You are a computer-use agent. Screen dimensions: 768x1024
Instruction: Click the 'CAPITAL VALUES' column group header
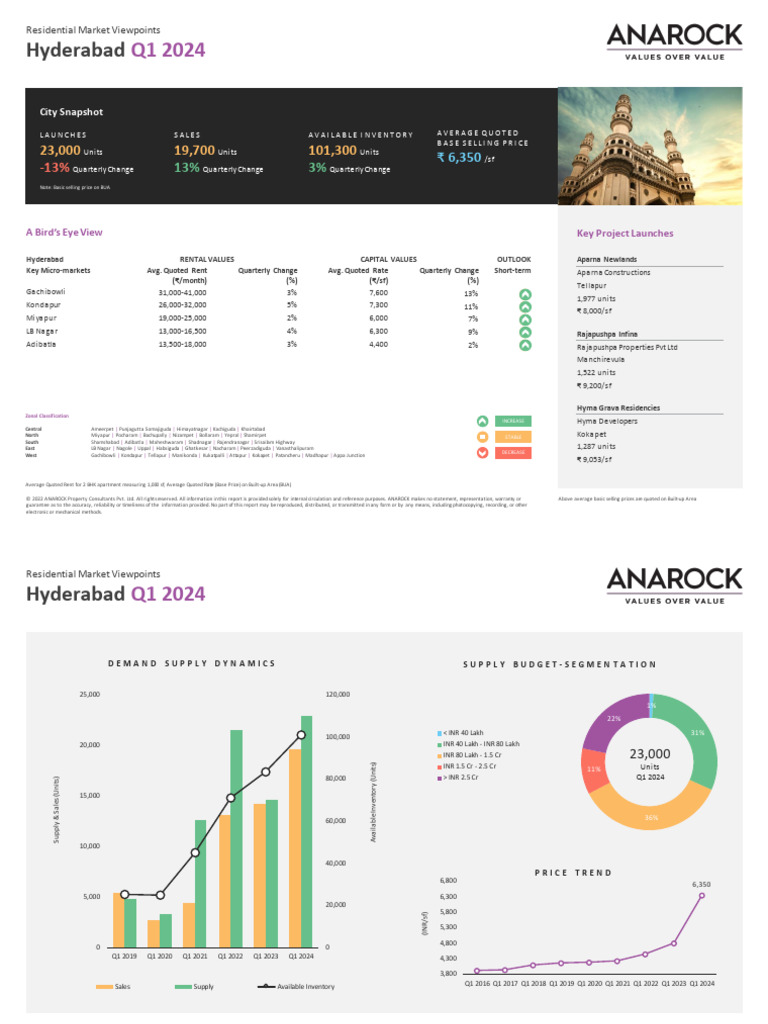coord(389,259)
